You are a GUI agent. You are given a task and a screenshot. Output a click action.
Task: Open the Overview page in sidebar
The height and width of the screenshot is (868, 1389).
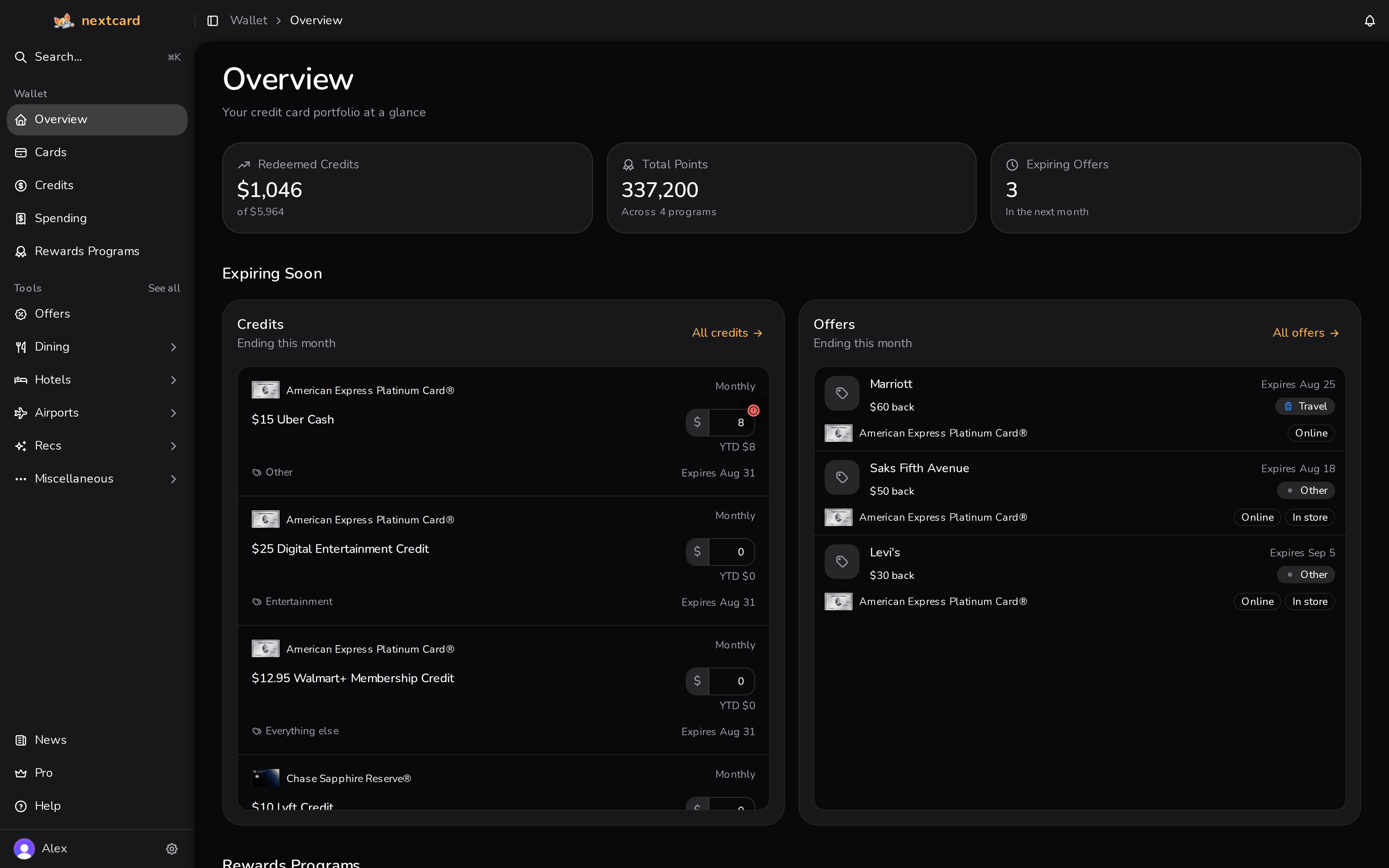click(x=97, y=119)
